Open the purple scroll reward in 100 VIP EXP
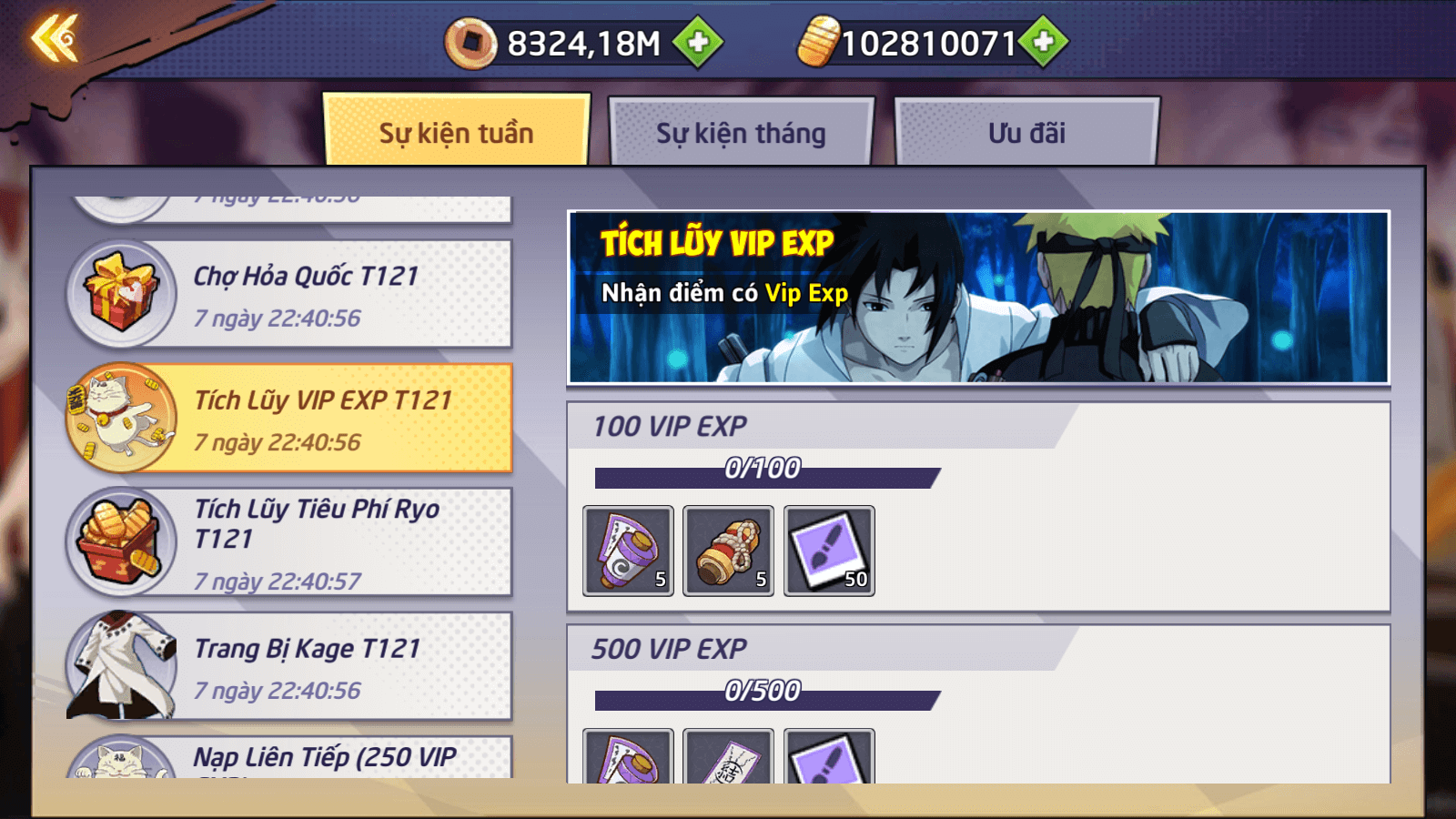Viewport: 1456px width, 819px height. [x=628, y=551]
